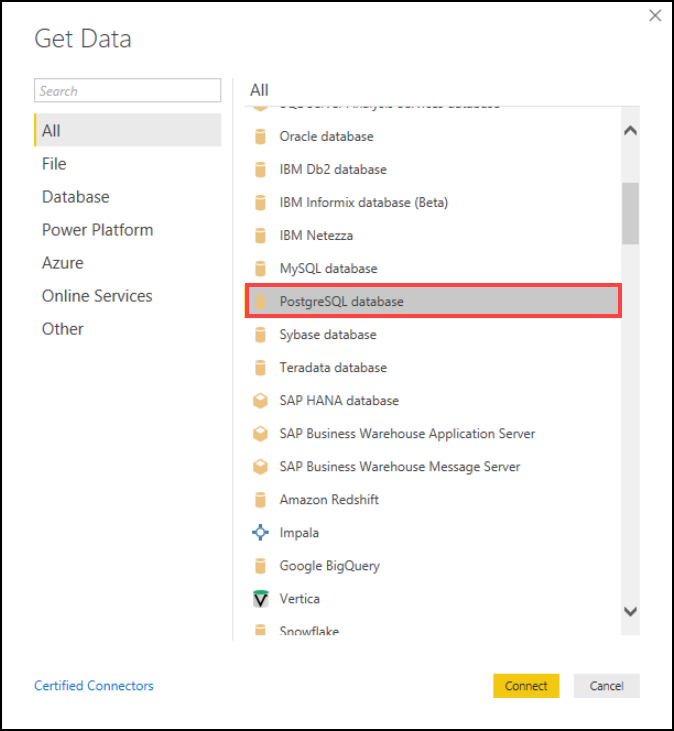
Task: Open the Azure category
Action: tap(63, 263)
